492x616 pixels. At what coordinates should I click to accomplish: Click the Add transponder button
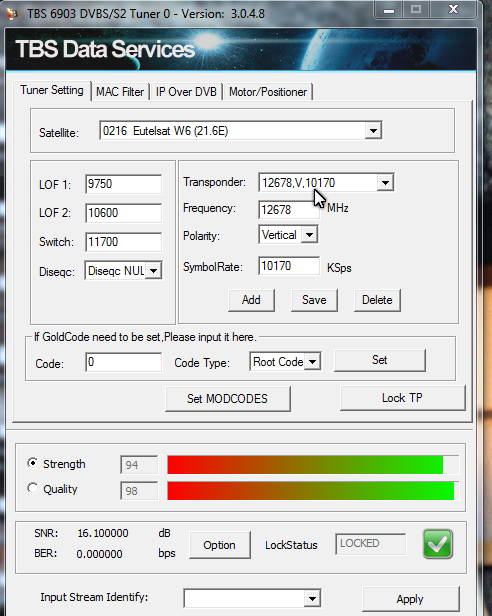pyautogui.click(x=251, y=300)
